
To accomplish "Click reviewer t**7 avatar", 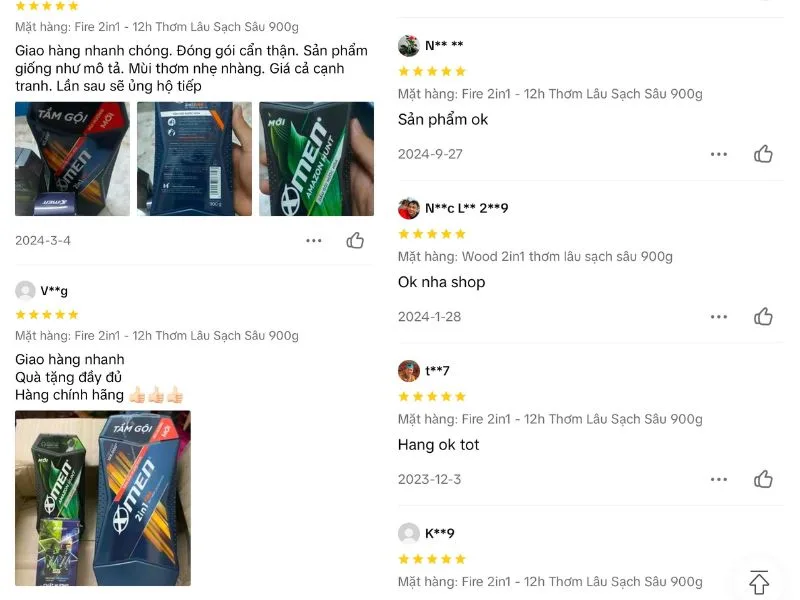I will (x=408, y=371).
